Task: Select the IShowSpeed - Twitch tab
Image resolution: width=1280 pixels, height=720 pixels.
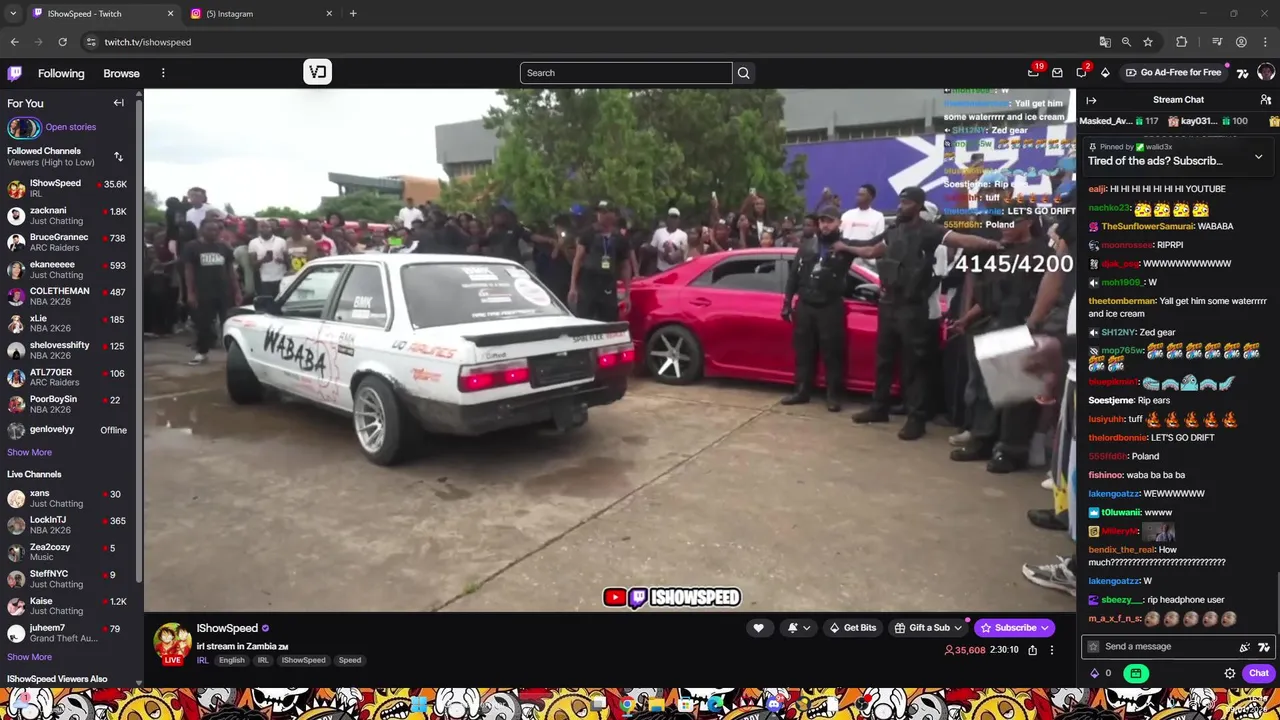Action: pyautogui.click(x=101, y=14)
